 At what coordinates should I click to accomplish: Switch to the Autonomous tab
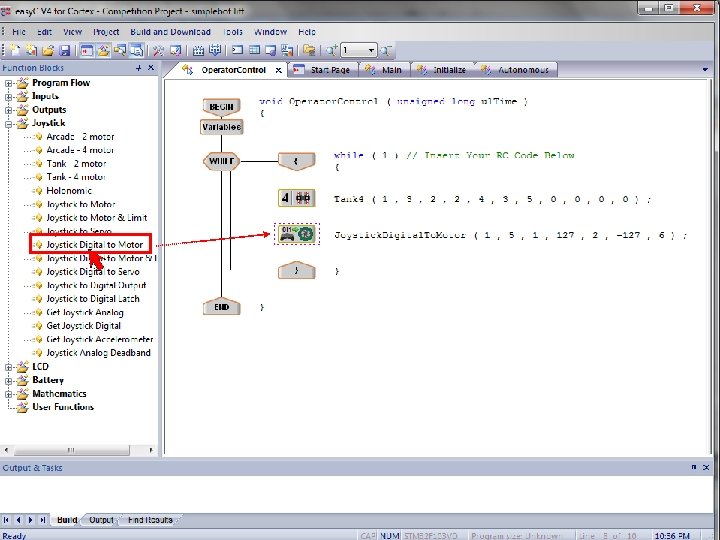[x=516, y=70]
